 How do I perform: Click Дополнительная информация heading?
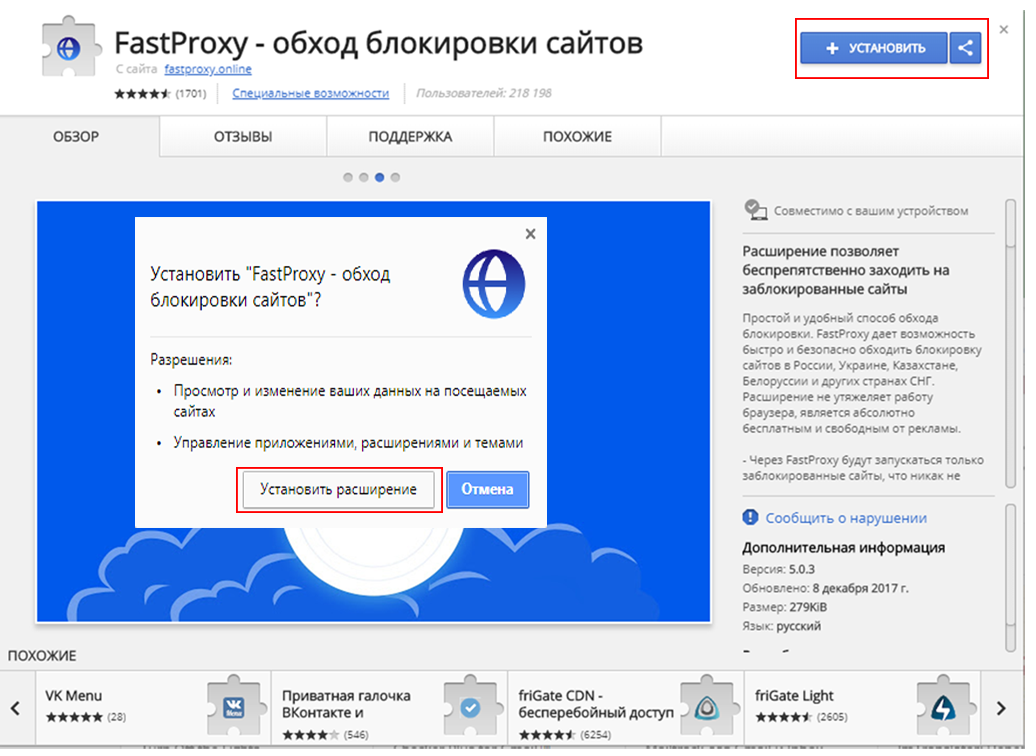(x=844, y=547)
